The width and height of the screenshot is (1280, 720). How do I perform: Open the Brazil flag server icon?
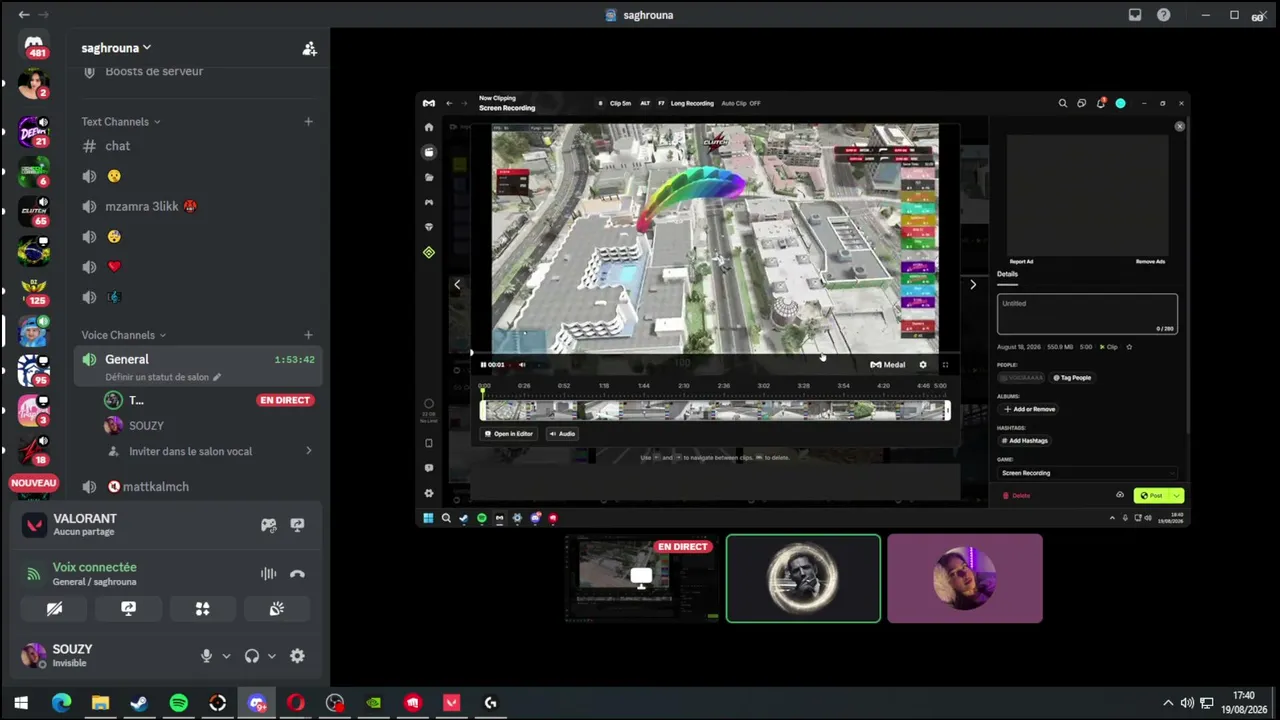click(34, 251)
